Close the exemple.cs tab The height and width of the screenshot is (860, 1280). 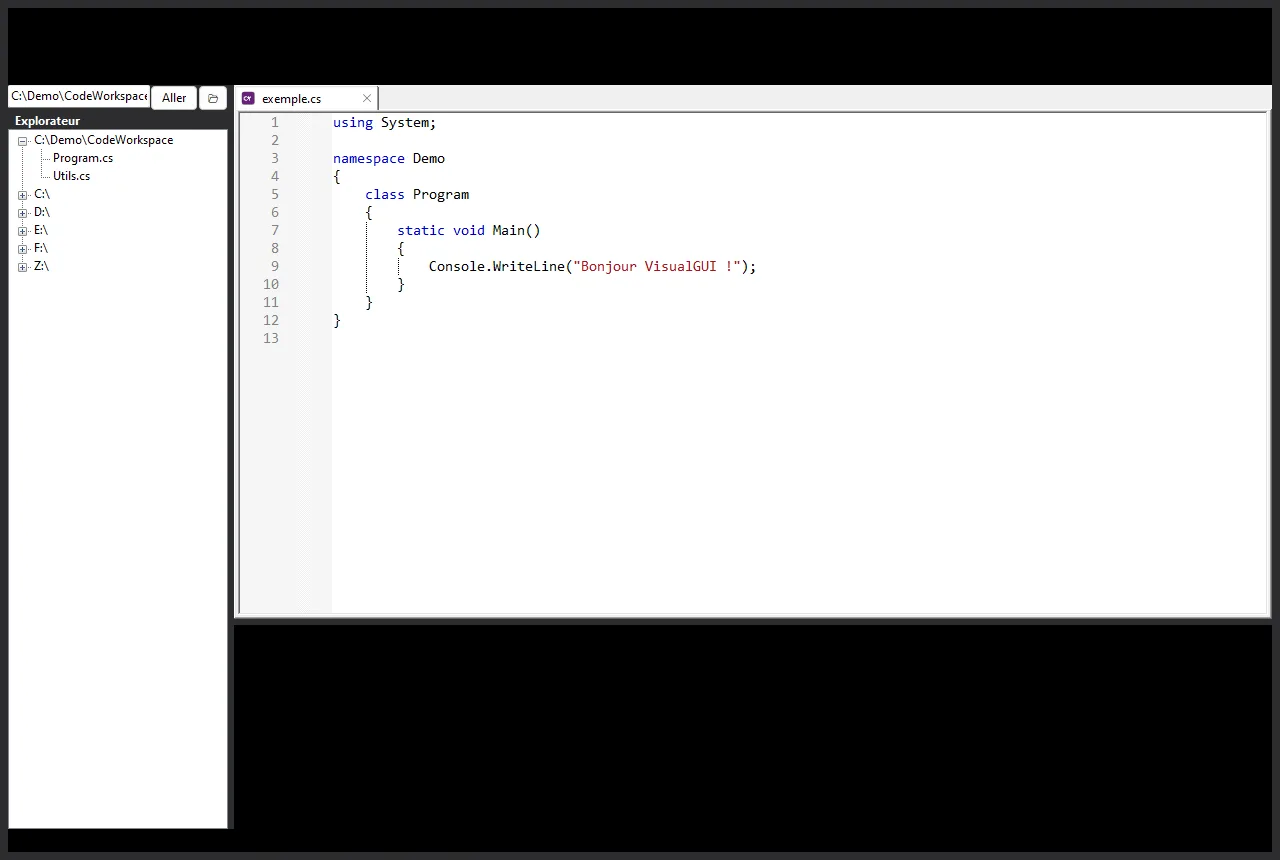click(x=367, y=98)
